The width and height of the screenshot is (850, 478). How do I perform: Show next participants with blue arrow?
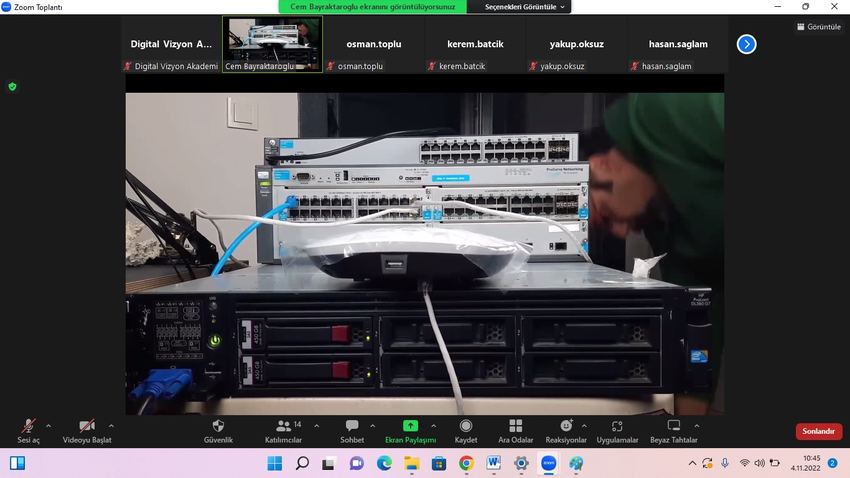coord(746,44)
